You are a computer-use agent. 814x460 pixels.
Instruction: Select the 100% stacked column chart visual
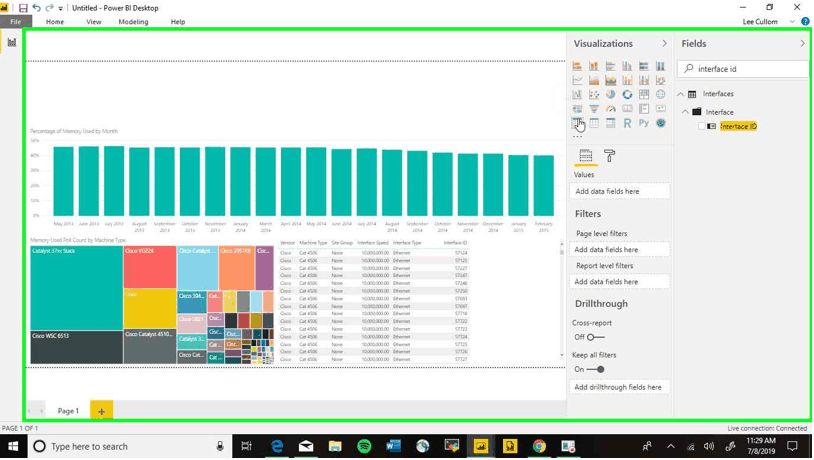tap(660, 66)
